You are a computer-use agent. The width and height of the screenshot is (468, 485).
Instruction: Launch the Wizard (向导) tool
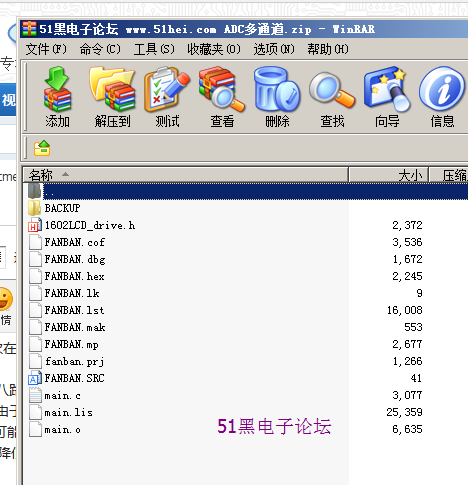point(387,89)
